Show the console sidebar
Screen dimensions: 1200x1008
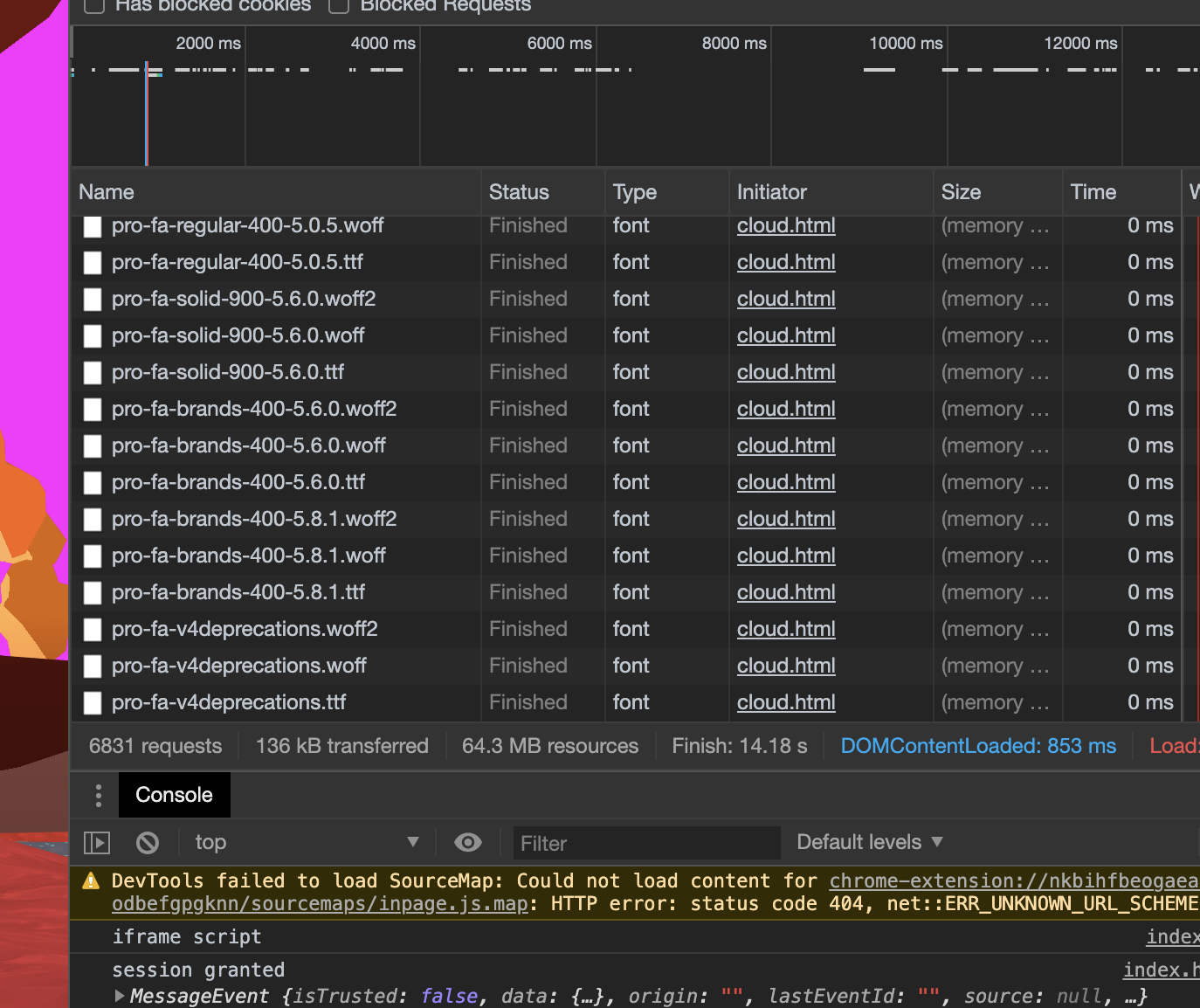click(97, 842)
